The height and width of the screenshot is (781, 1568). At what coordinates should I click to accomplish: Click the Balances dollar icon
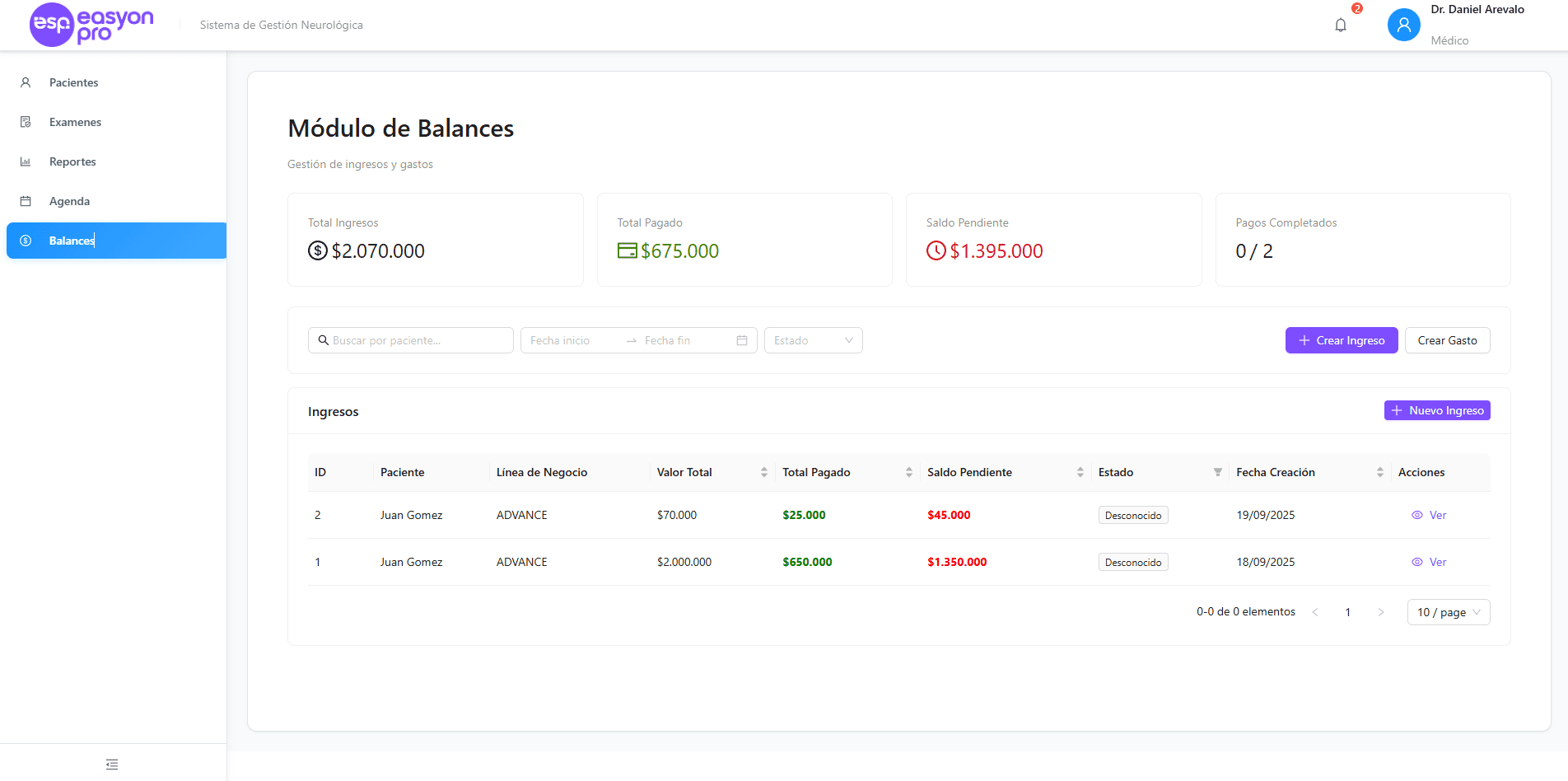coord(25,240)
